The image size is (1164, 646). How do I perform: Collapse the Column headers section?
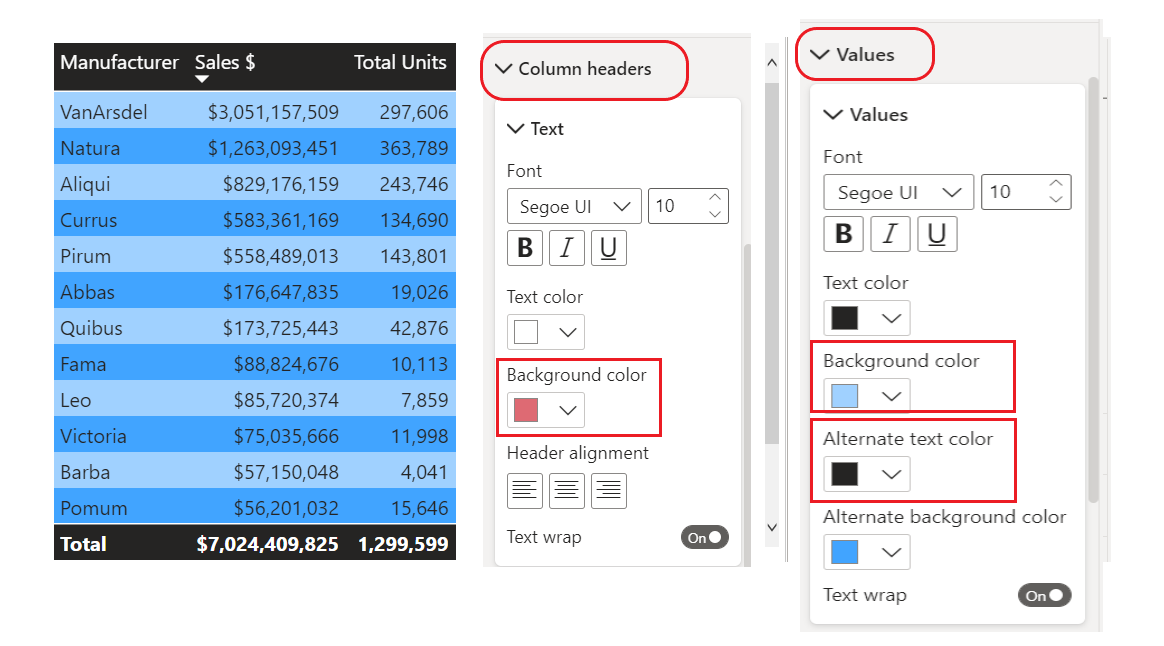(504, 69)
